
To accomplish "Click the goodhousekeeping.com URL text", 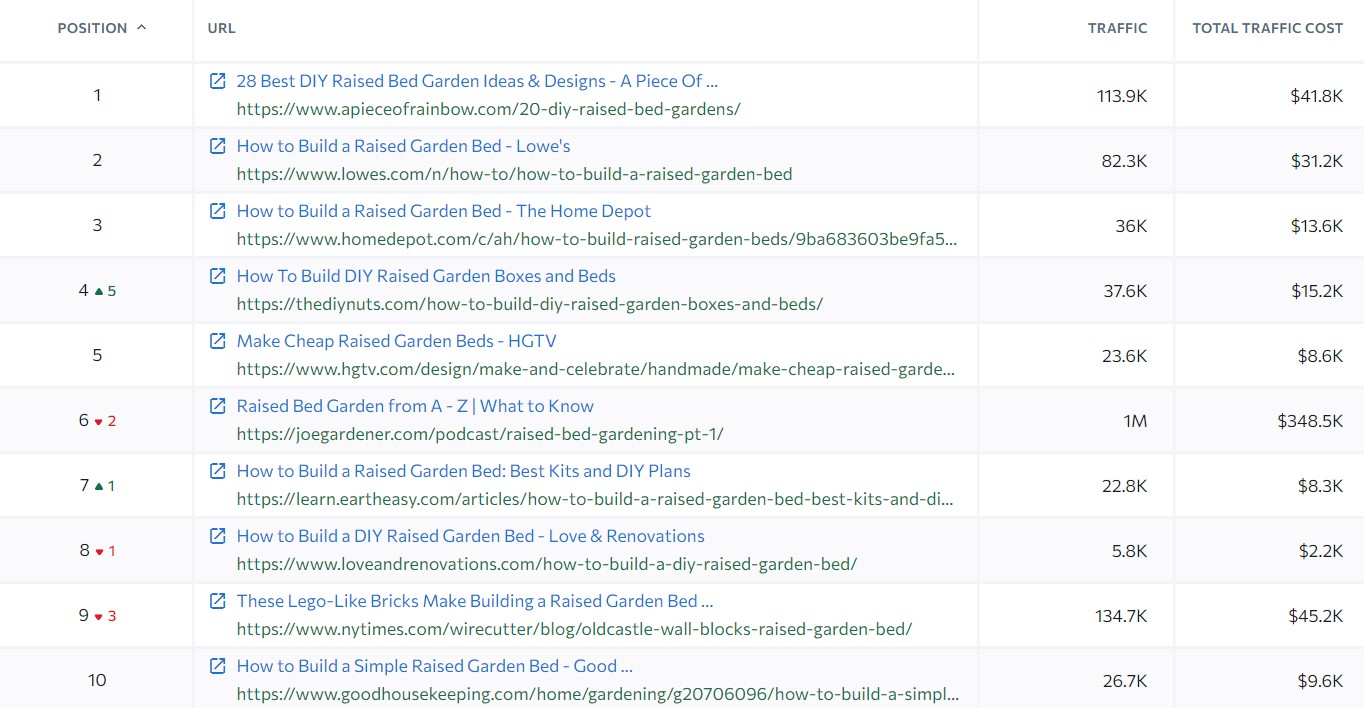I will (x=598, y=694).
